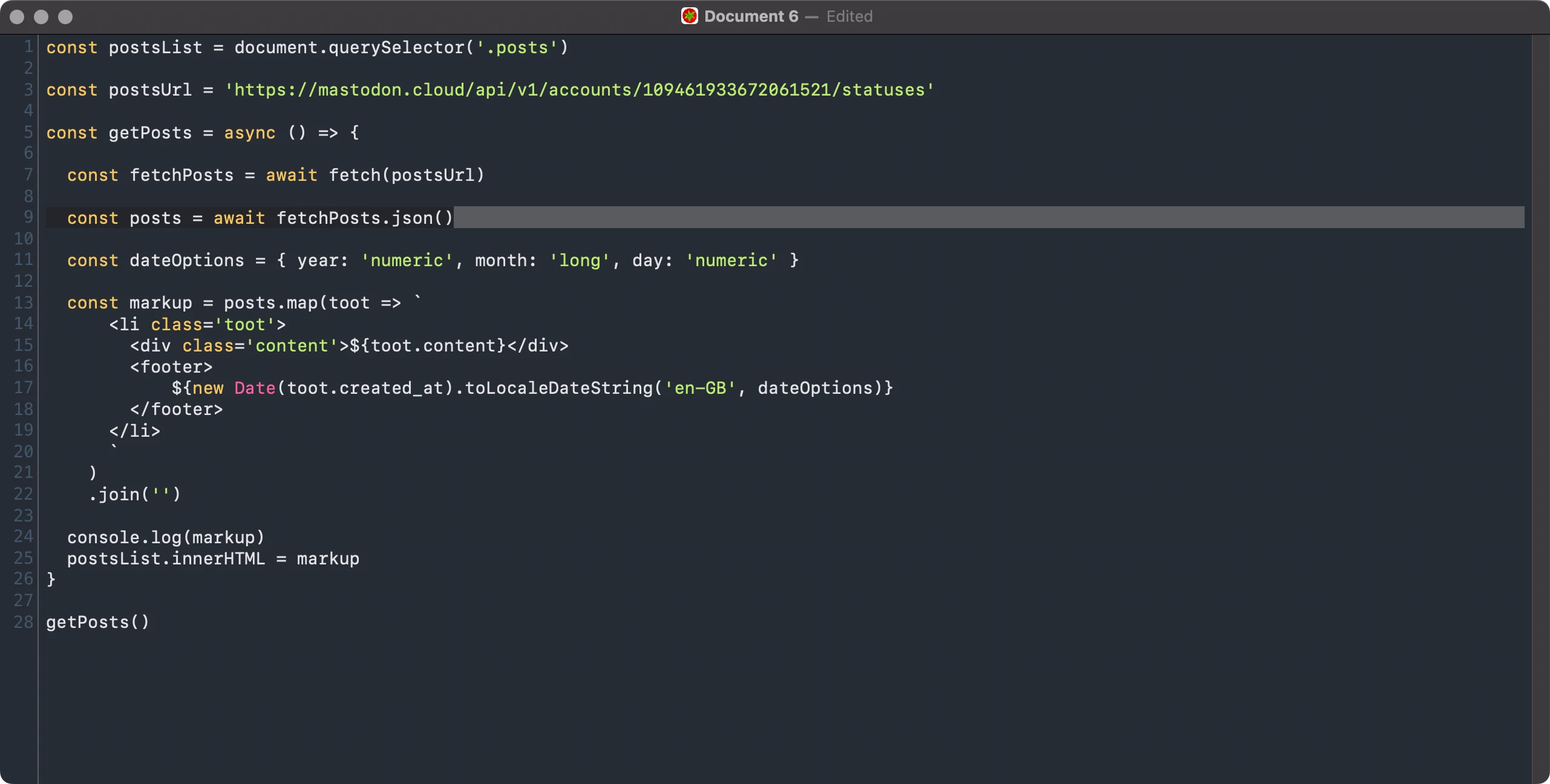Image resolution: width=1550 pixels, height=784 pixels.
Task: Click 'dateOptions' declaration on line 11
Action: pyautogui.click(x=187, y=261)
